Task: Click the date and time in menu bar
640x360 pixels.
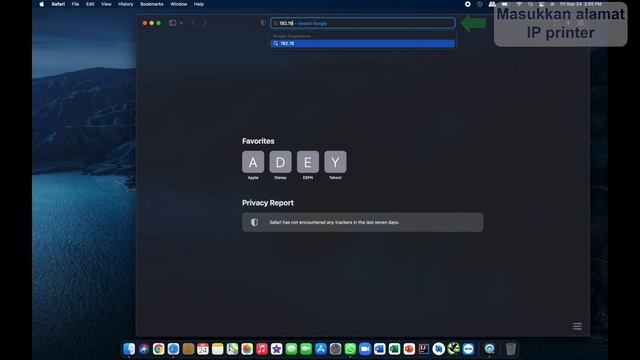Action: click(x=580, y=4)
